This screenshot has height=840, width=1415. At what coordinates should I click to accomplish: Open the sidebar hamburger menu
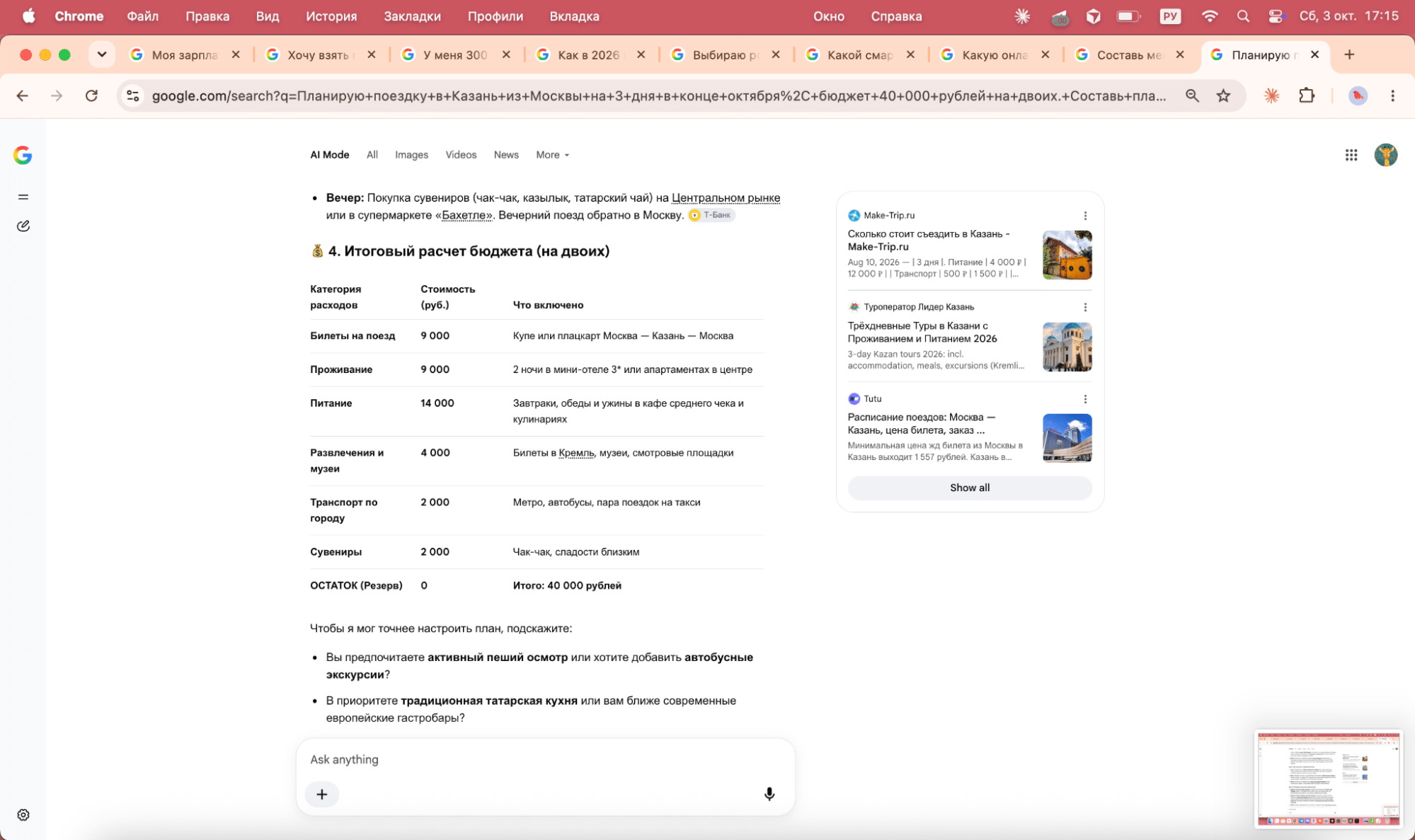pyautogui.click(x=23, y=197)
